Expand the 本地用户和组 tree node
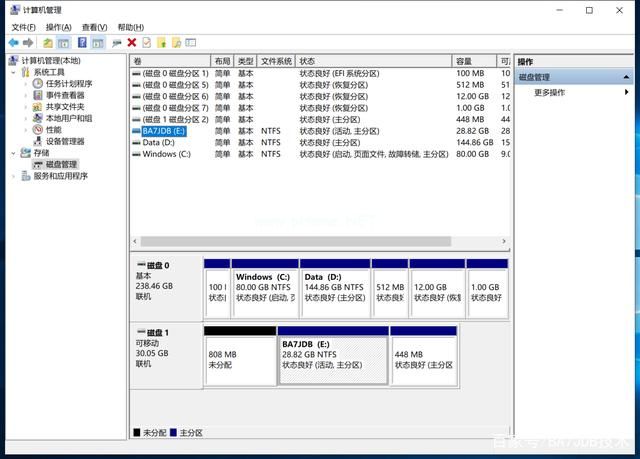Viewport: 640px width, 459px height. coord(26,118)
